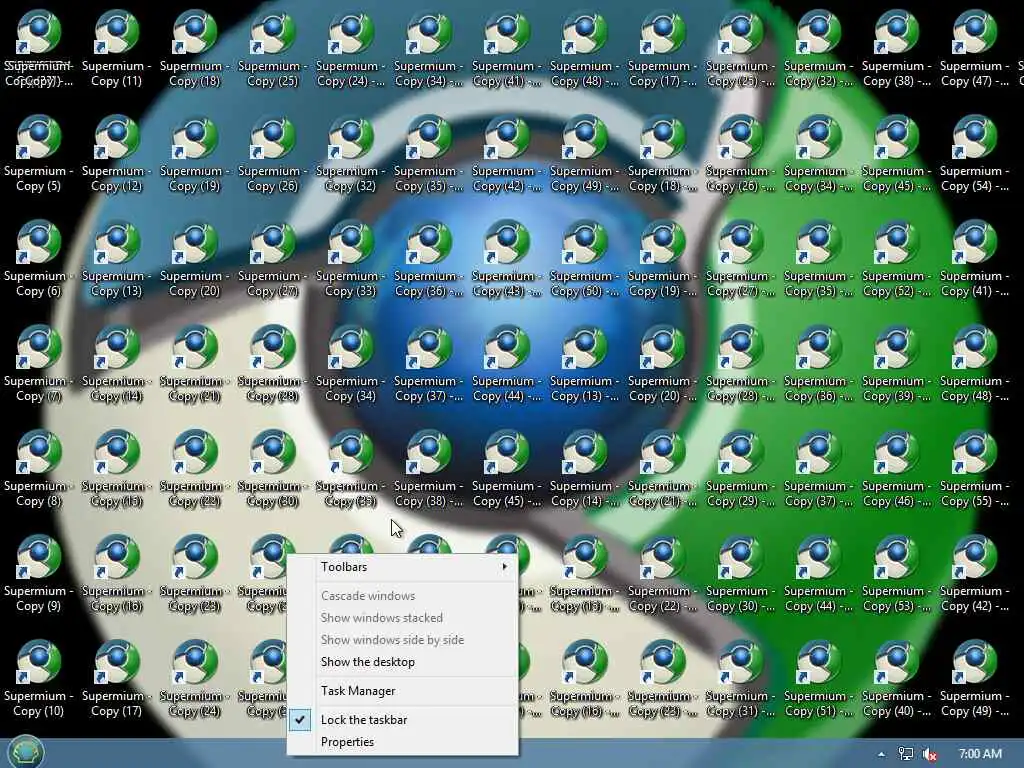
Task: Select the Supermium - Copy (10) shortcut
Action: [x=39, y=680]
